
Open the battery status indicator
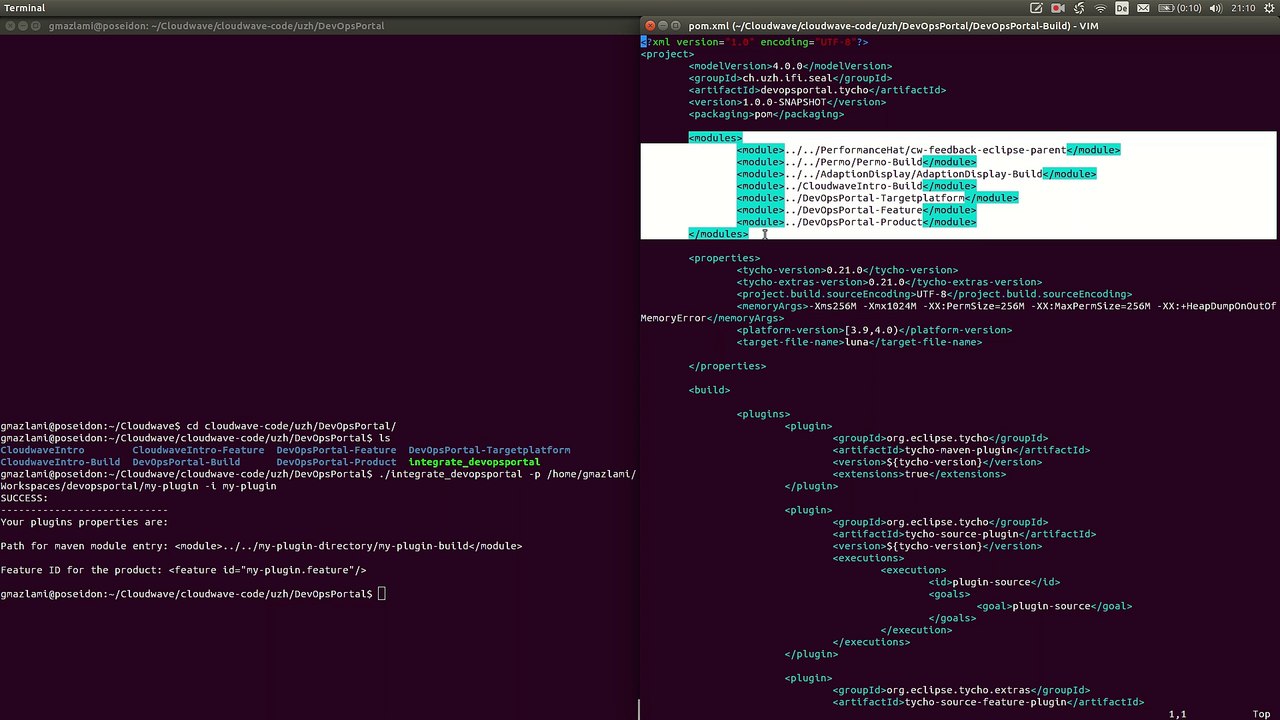[x=1180, y=8]
